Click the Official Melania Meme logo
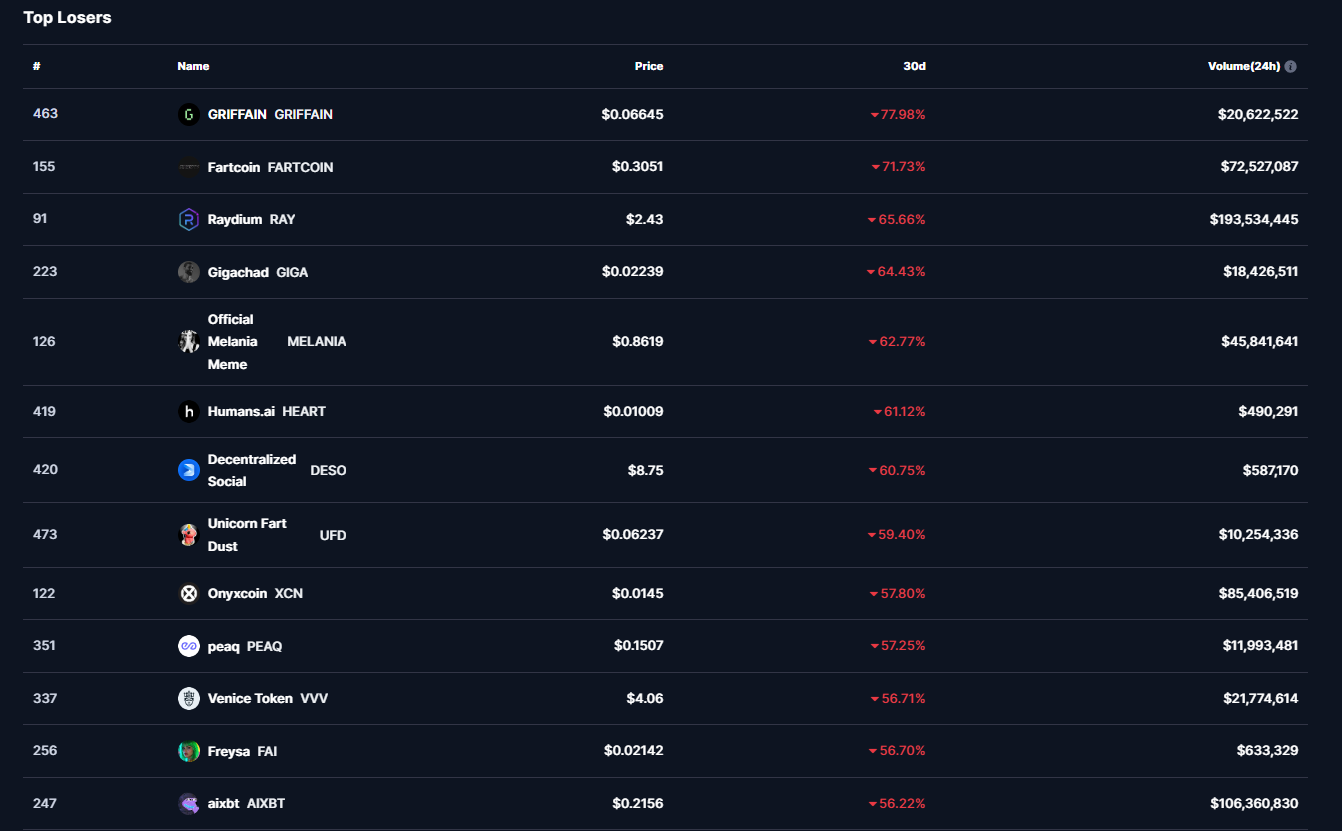The height and width of the screenshot is (831, 1342). tap(188, 342)
